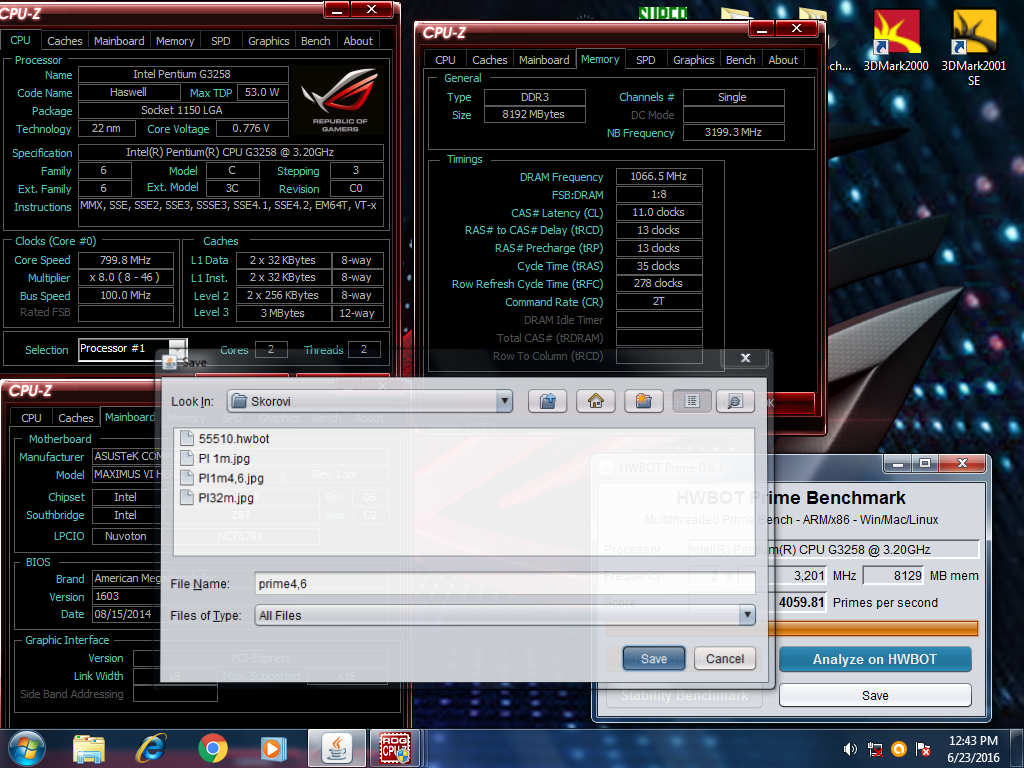1024x768 pixels.
Task: Go to Home folder in Save dialog
Action: (596, 401)
